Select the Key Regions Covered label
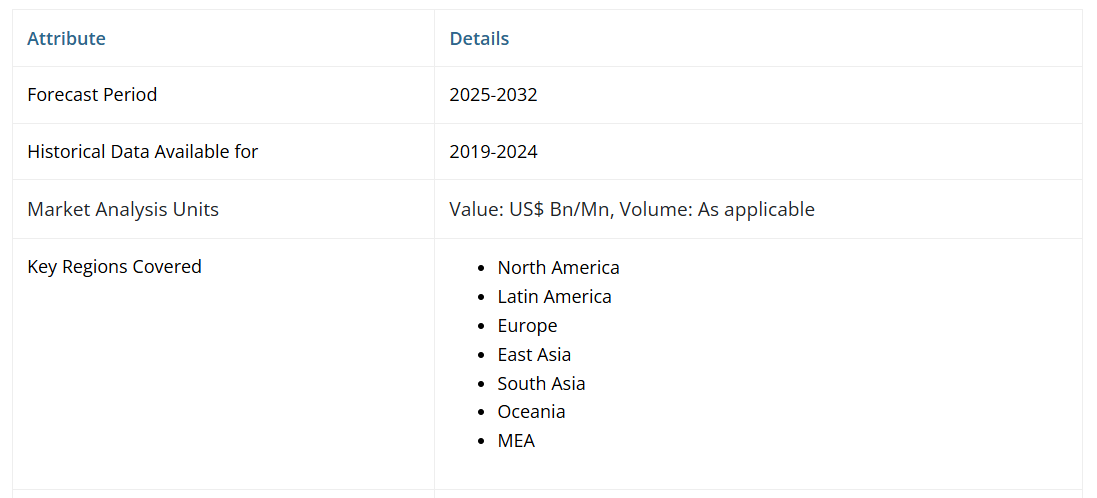The image size is (1097, 498). [x=114, y=267]
